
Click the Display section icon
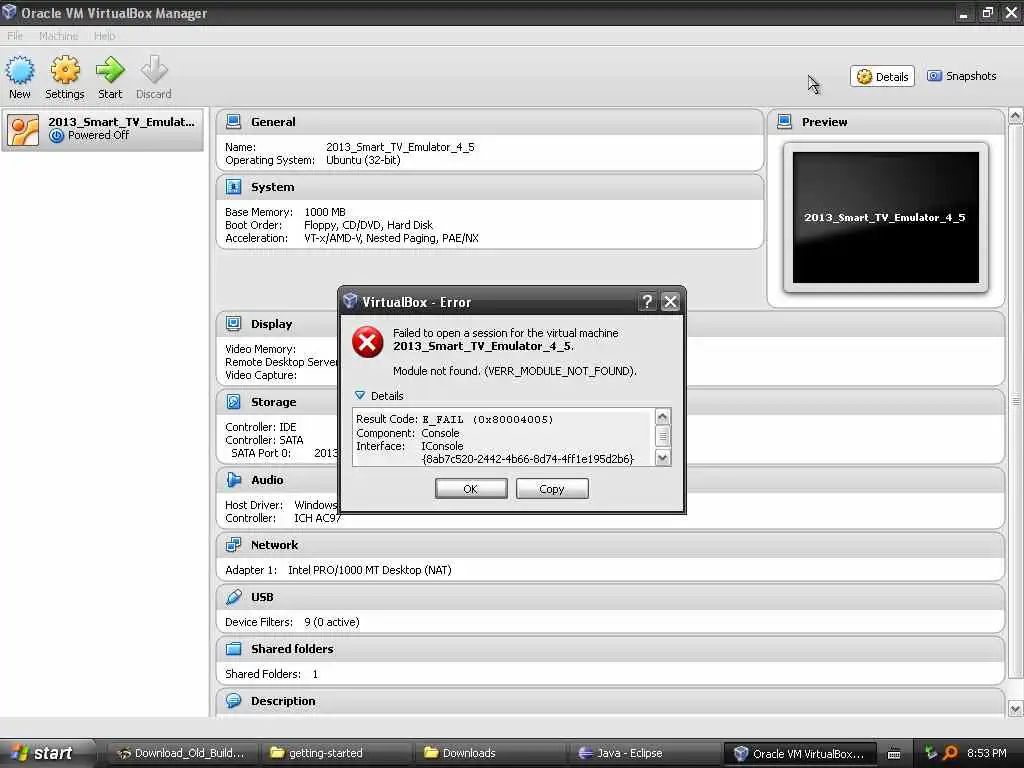tap(233, 323)
